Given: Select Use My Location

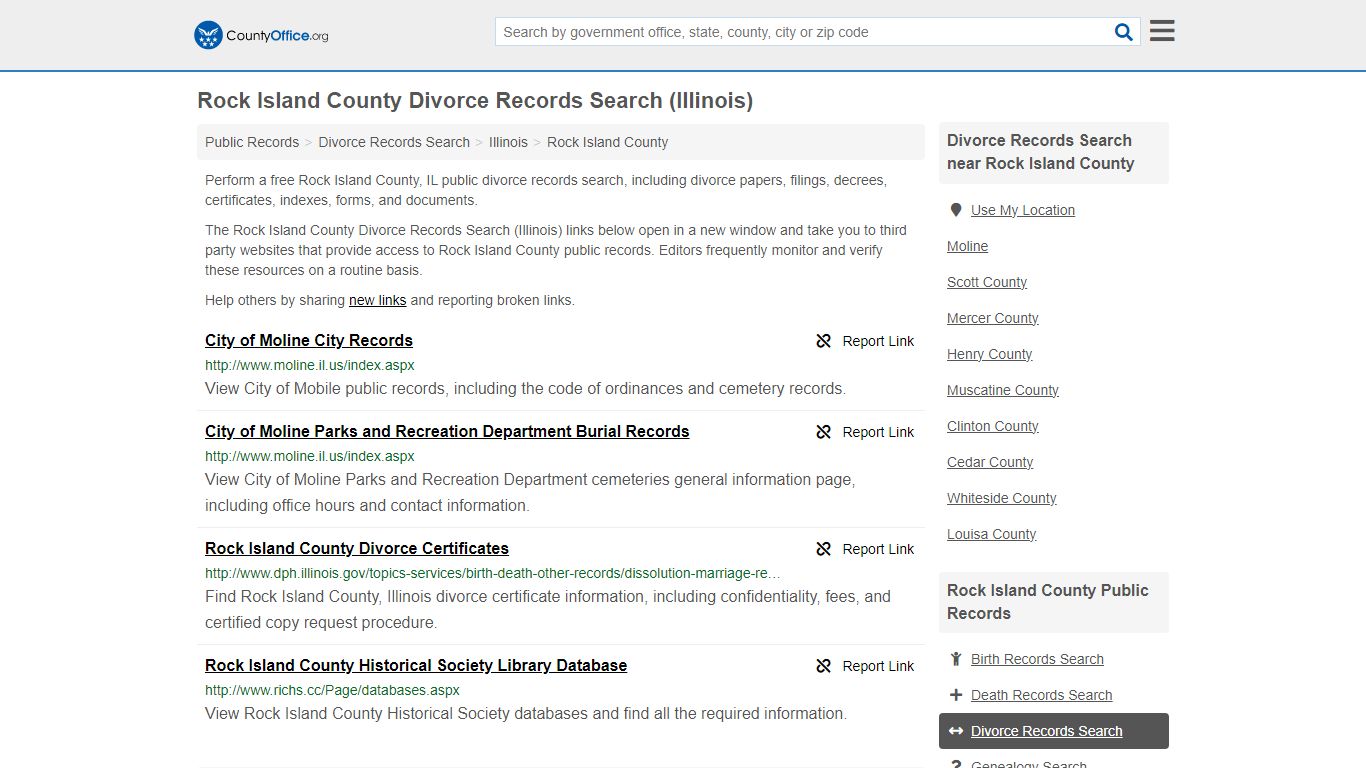Looking at the screenshot, I should tap(1023, 210).
